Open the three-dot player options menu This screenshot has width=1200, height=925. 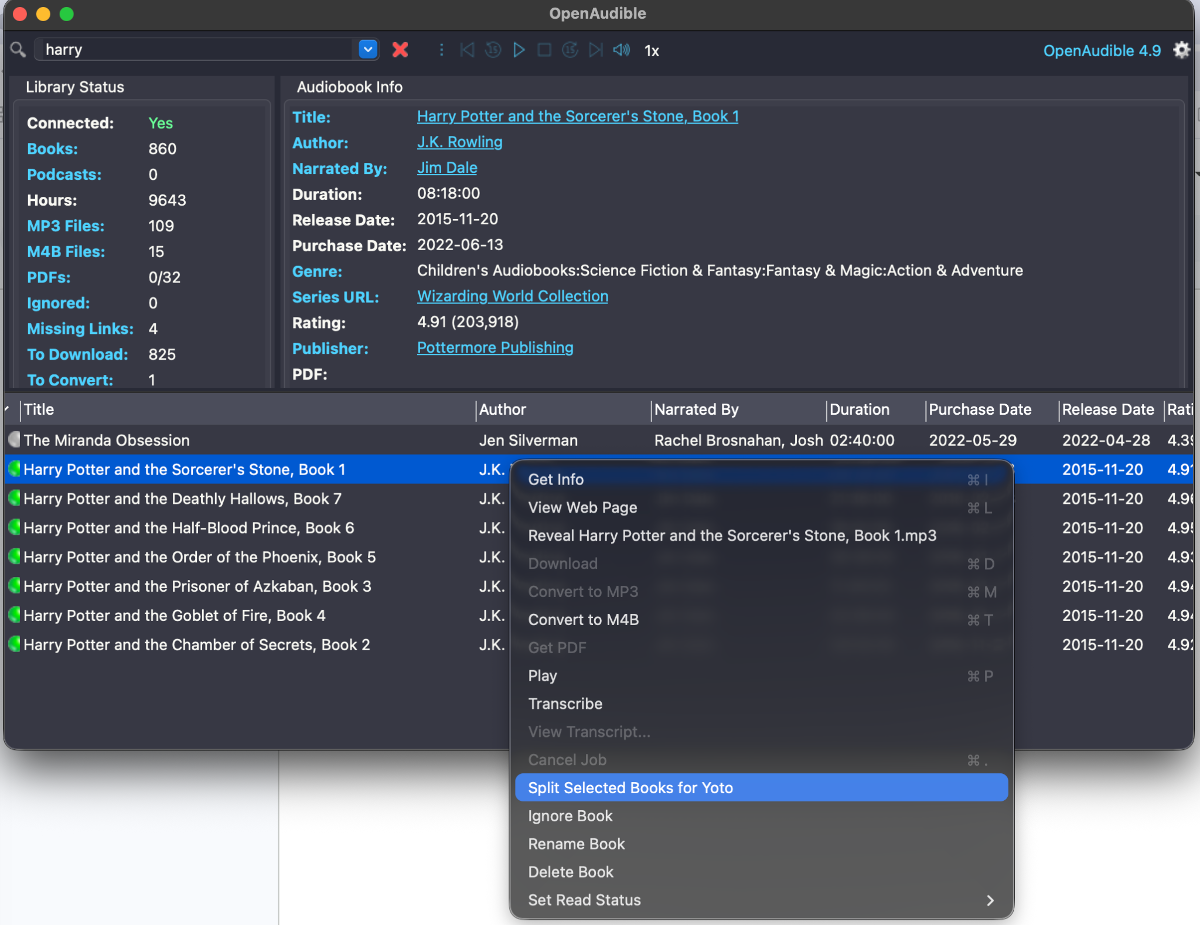pos(442,50)
